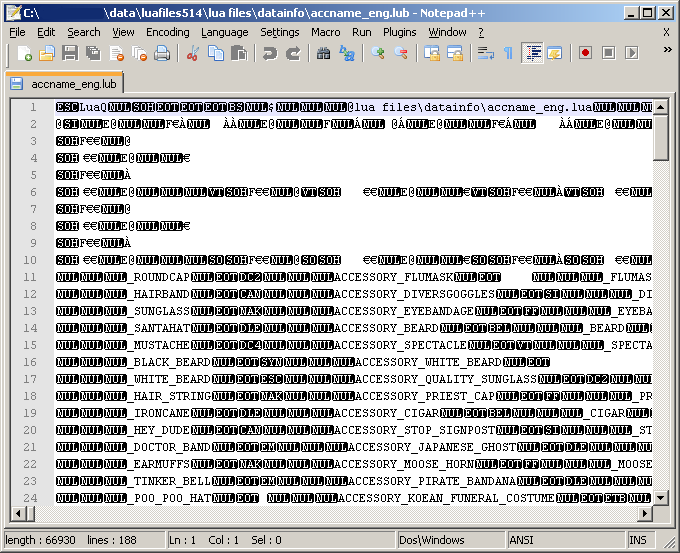Image resolution: width=680 pixels, height=553 pixels.
Task: Click the Undo arrow icon
Action: 270,53
